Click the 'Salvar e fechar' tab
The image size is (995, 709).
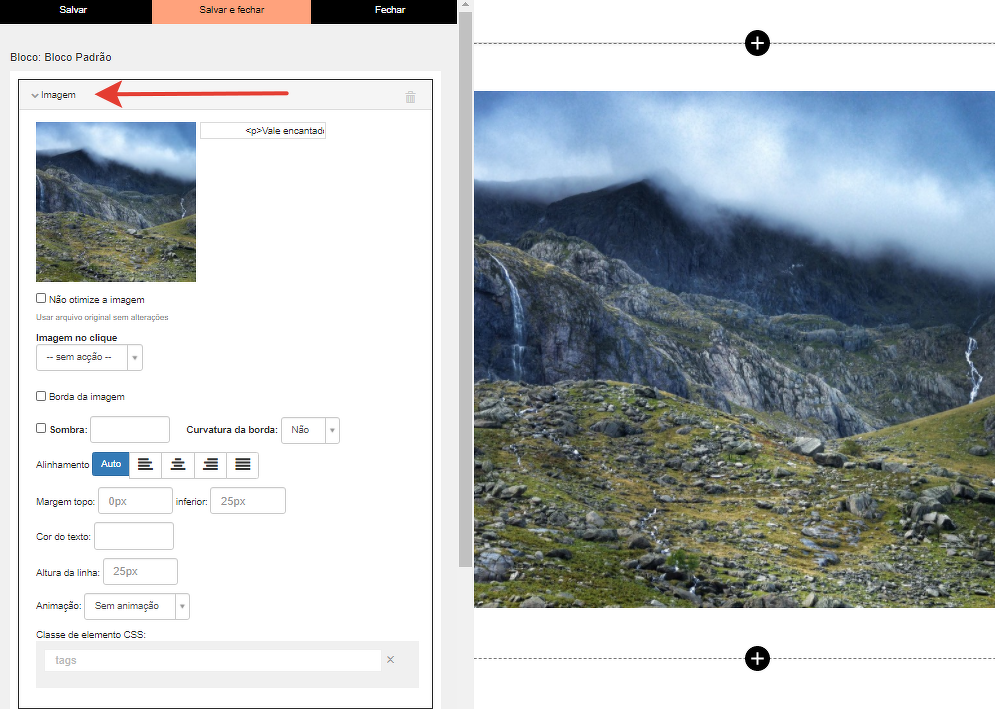[231, 10]
